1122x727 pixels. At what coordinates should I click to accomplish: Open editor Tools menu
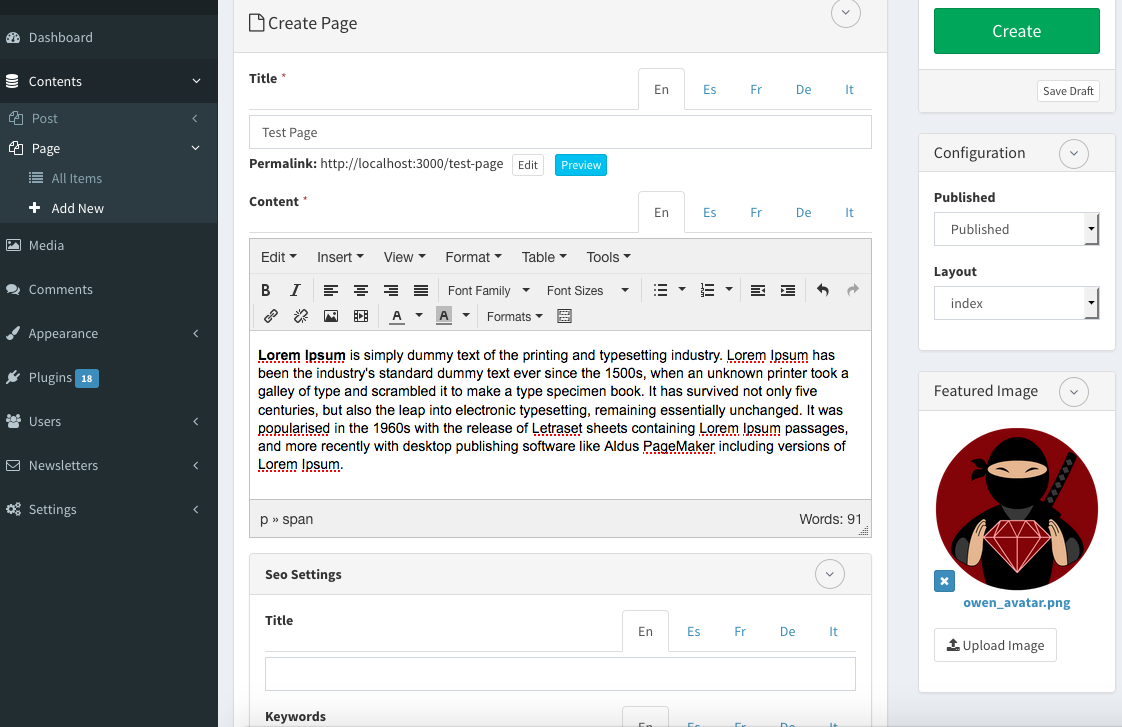coord(608,257)
